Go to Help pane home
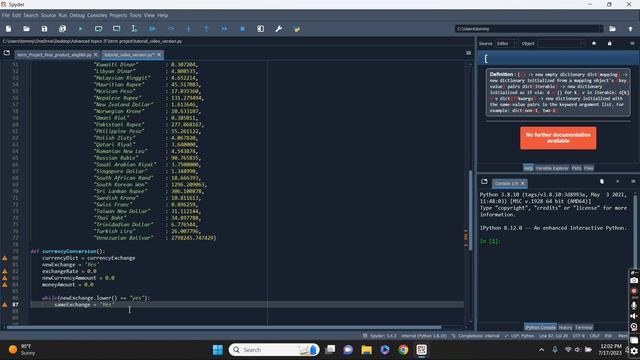Viewport: 640px width, 360px height. [594, 43]
